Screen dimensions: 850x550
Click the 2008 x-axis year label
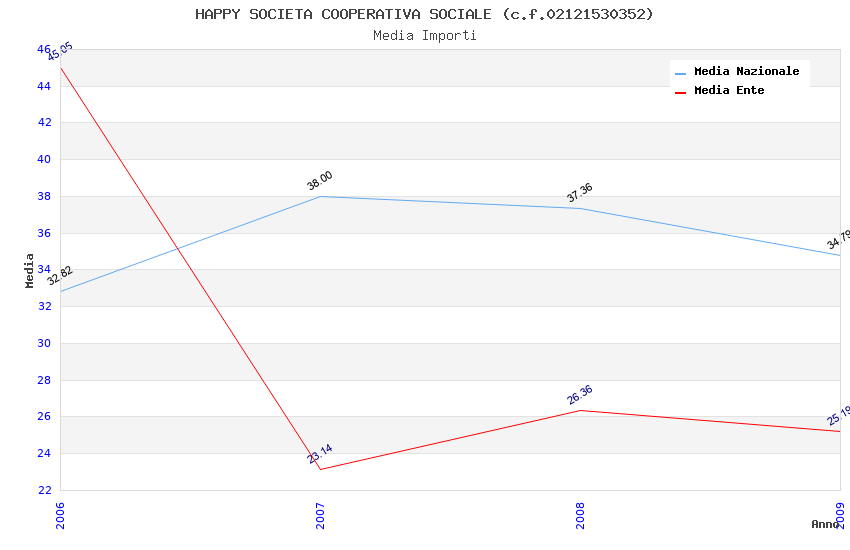point(581,514)
